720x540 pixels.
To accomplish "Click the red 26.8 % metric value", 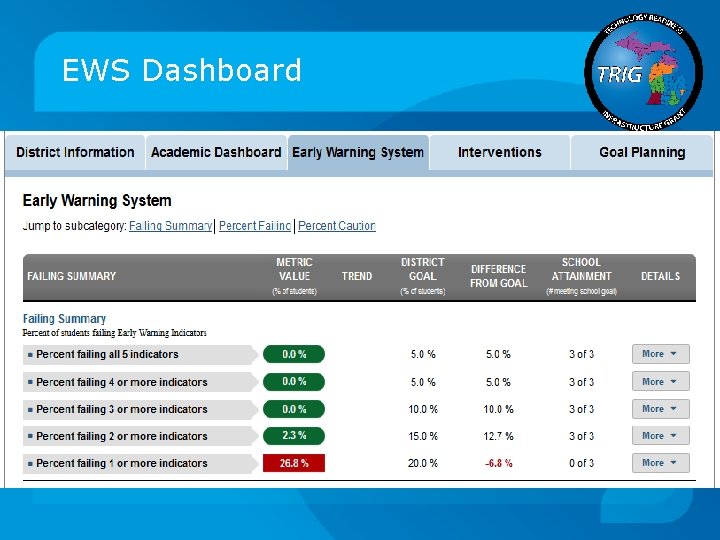I will [x=294, y=463].
